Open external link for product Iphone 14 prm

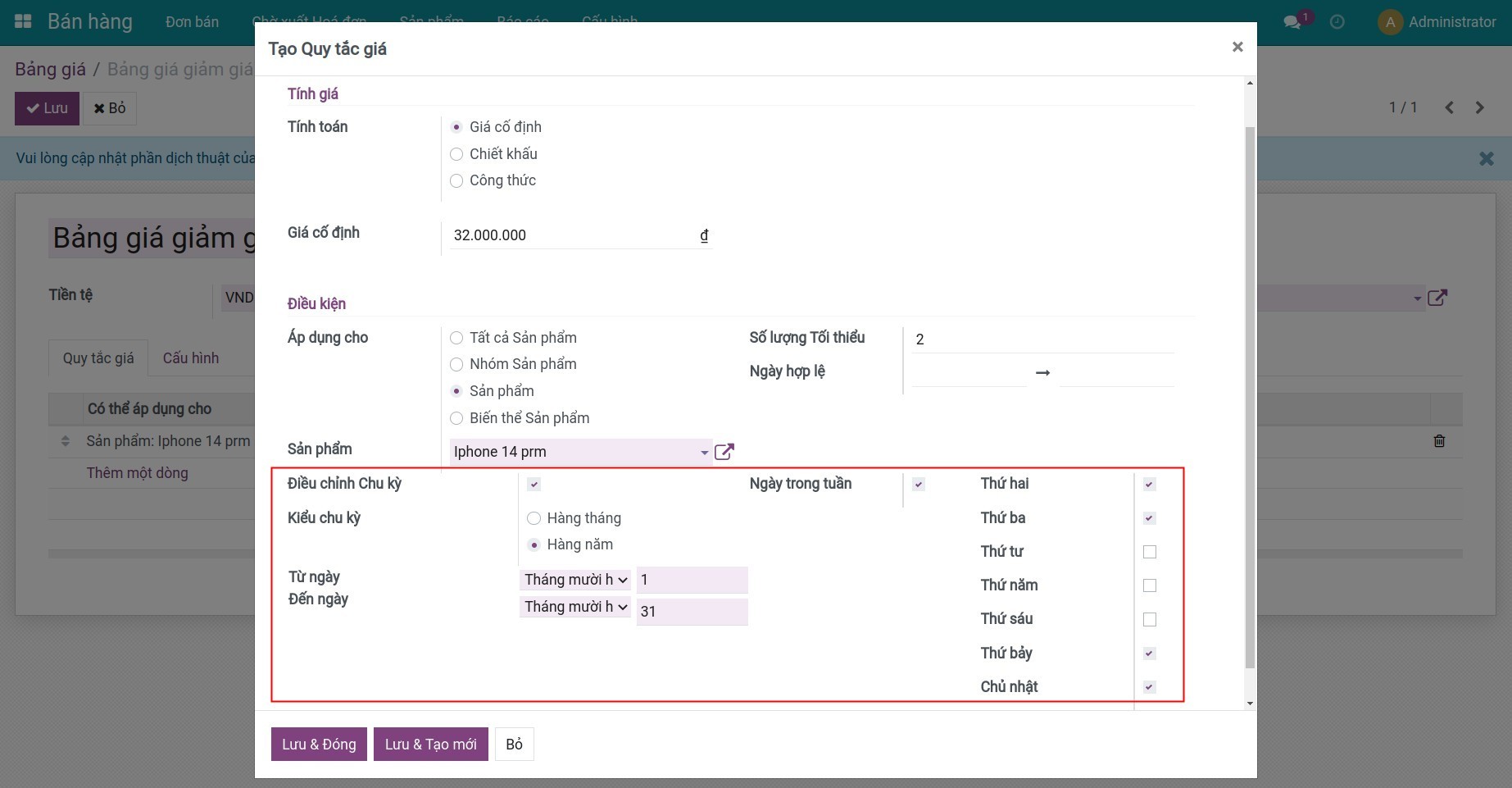(724, 452)
